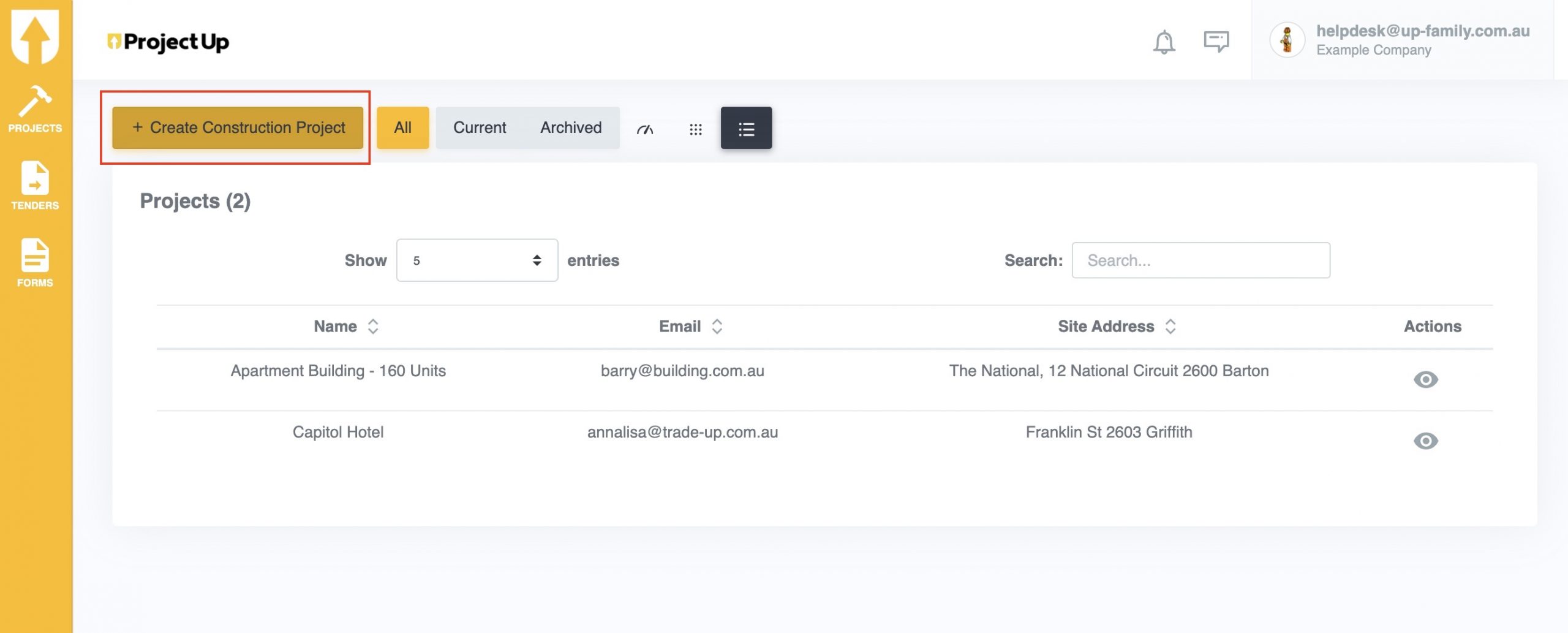Image resolution: width=1568 pixels, height=633 pixels.
Task: Select the list view icon
Action: click(x=746, y=128)
